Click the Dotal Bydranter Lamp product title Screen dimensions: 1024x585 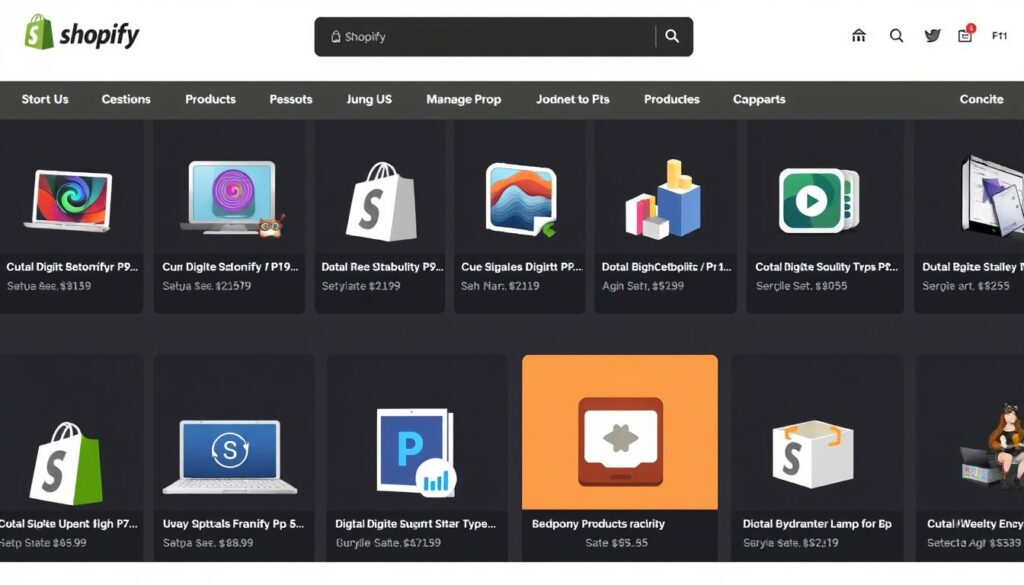[817, 523]
